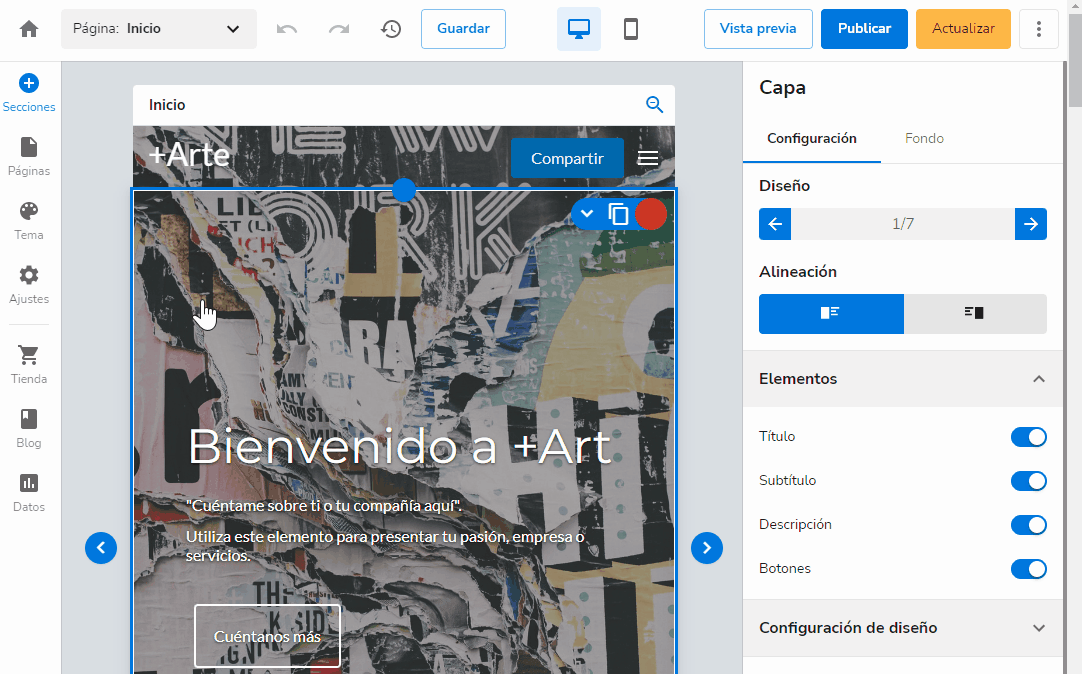Collapse the Elementos section

903,379
